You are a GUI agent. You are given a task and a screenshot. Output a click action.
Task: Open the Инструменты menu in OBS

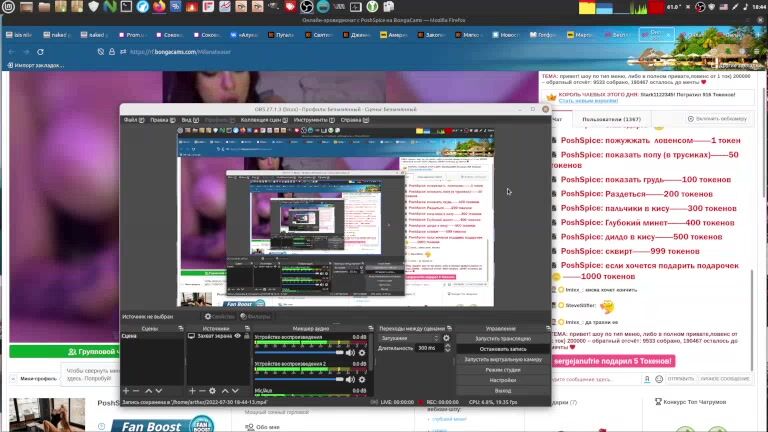(312, 120)
